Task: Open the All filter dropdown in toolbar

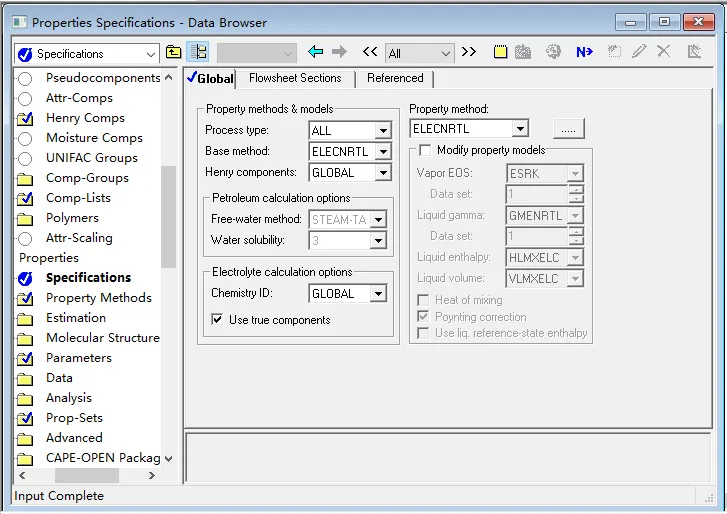Action: tap(446, 54)
